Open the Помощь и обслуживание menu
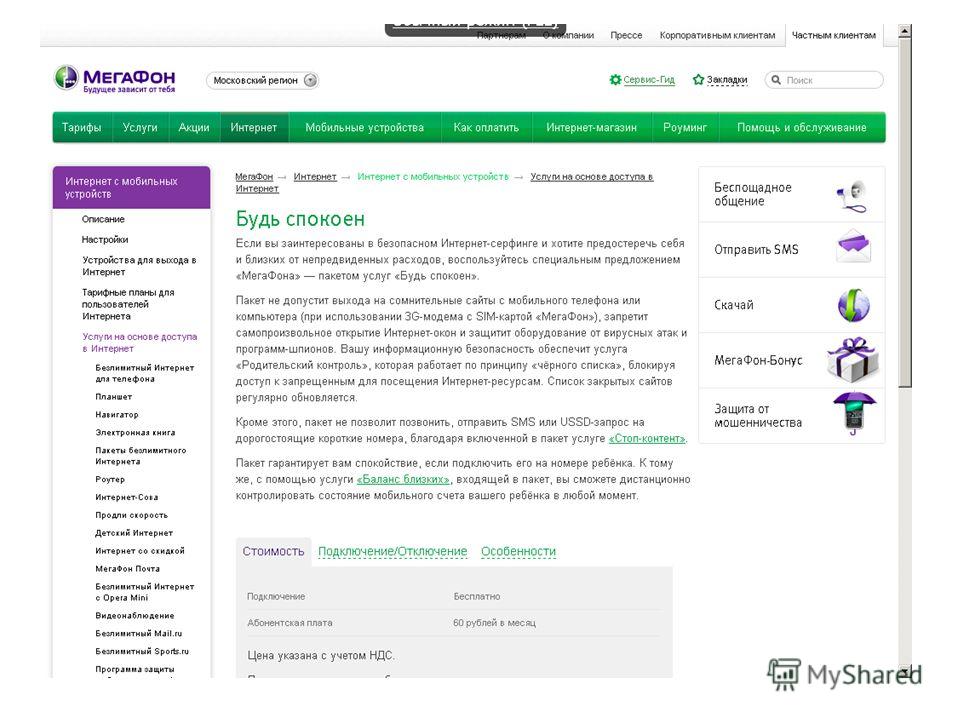Viewport: 960px width, 720px height. [801, 127]
